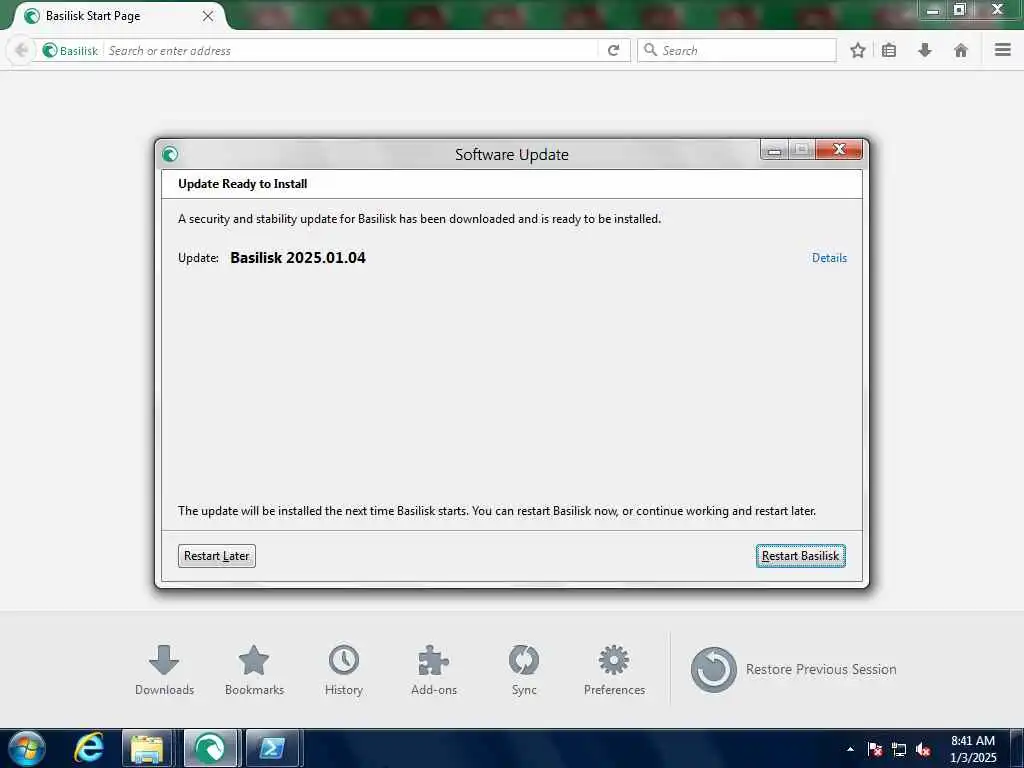Viewport: 1024px width, 768px height.
Task: Close the Basilisk Start Page tab
Action: pos(208,16)
